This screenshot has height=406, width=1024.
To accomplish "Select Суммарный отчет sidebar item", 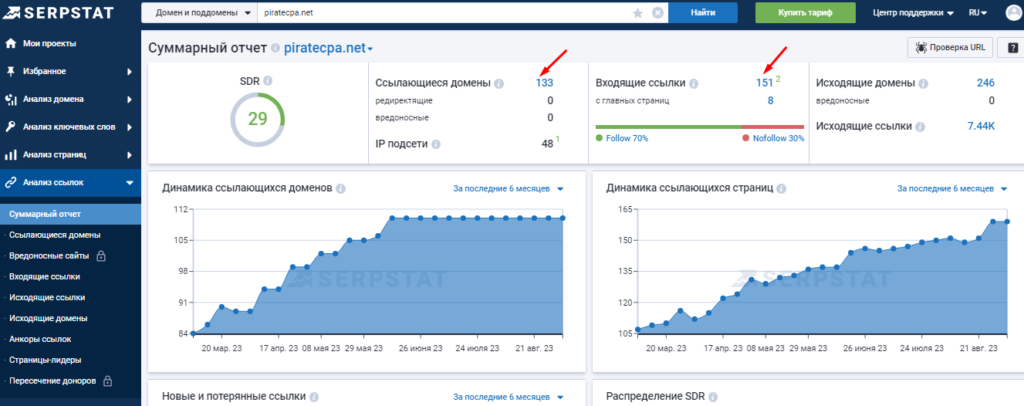I will 71,214.
